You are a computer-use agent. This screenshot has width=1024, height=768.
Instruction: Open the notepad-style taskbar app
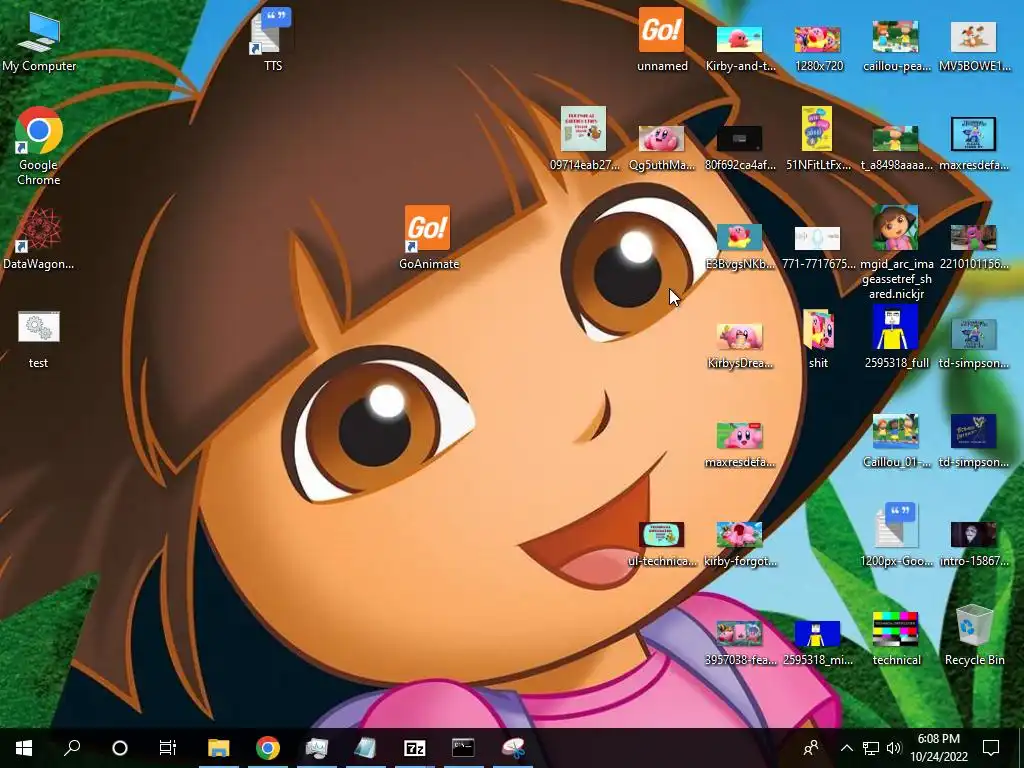pos(366,748)
